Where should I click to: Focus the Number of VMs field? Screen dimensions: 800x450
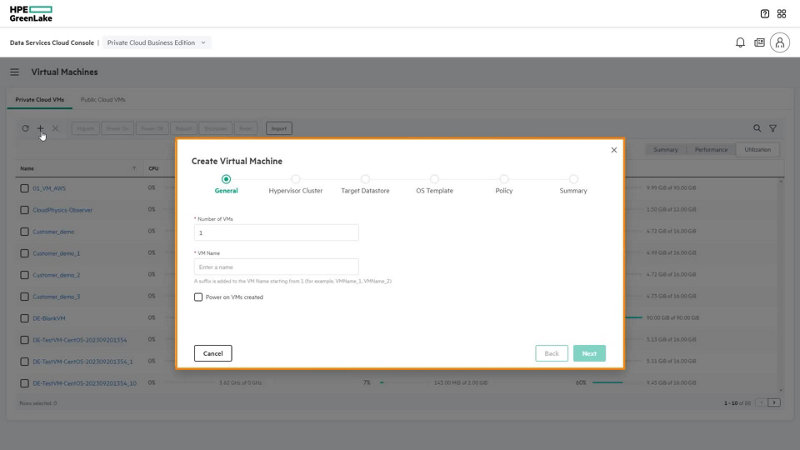(x=276, y=233)
